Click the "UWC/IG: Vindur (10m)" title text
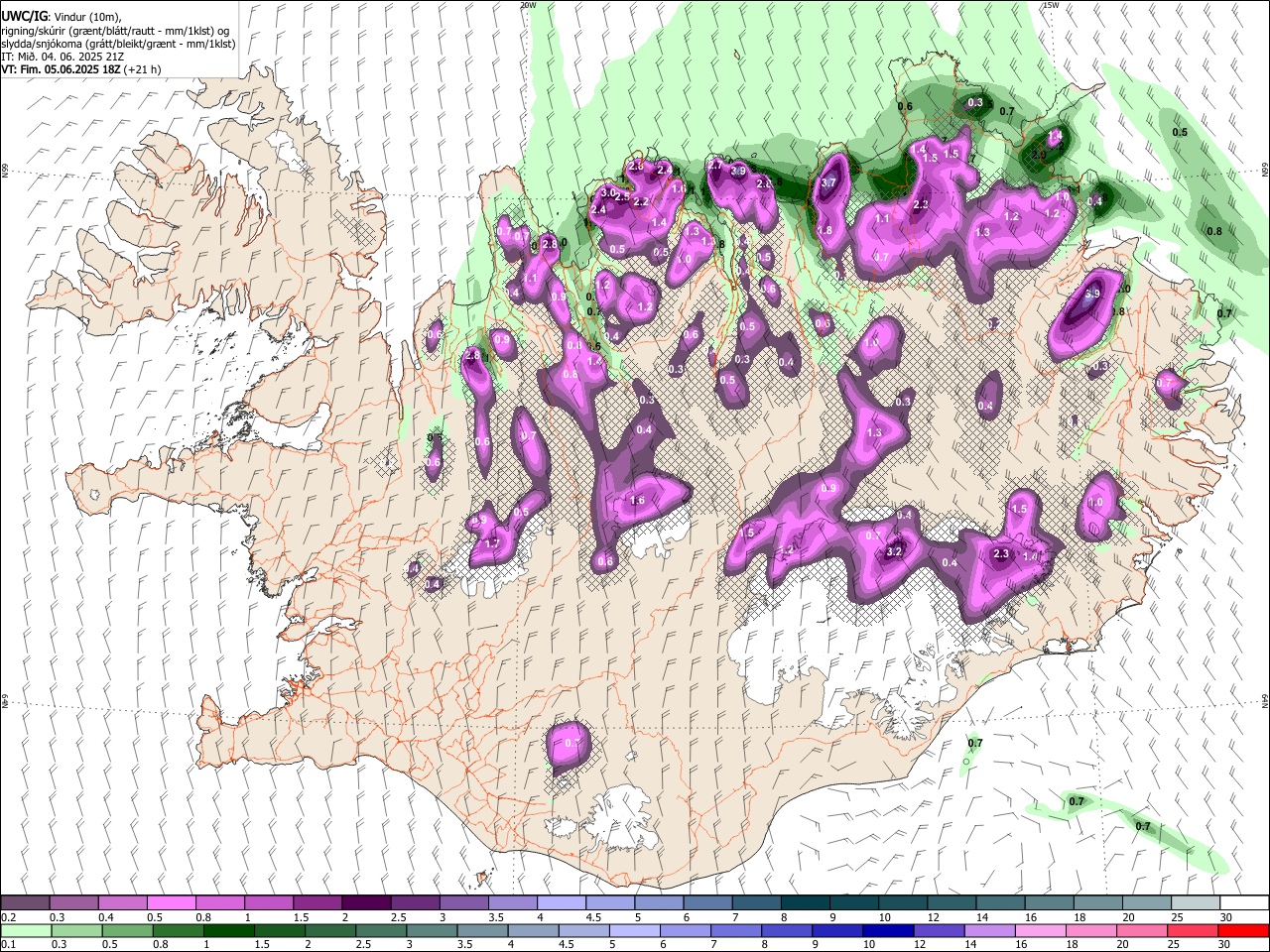The width and height of the screenshot is (1270, 952). (x=62, y=17)
